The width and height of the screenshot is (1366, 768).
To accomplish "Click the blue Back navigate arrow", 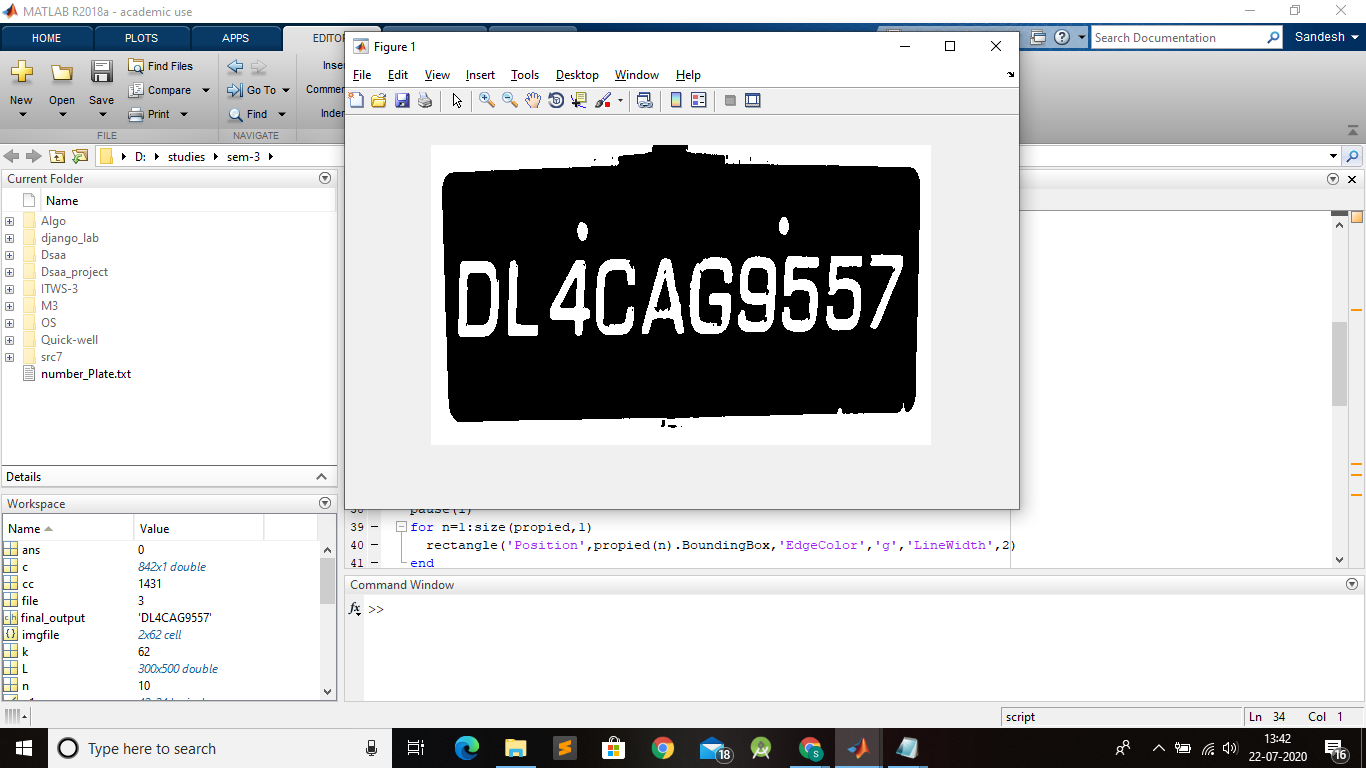I will 235,67.
